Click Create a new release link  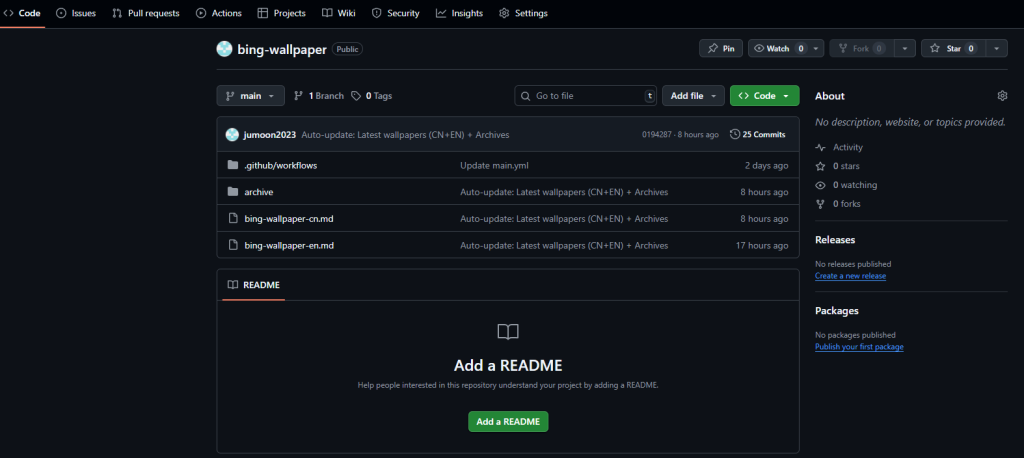coord(850,276)
